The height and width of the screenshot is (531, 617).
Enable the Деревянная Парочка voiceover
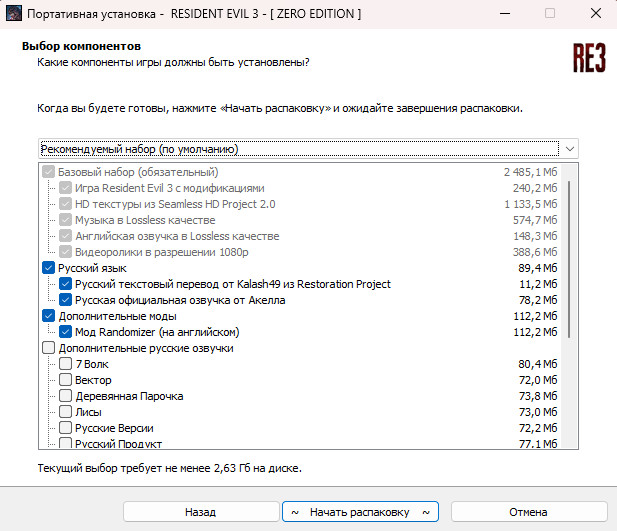66,396
